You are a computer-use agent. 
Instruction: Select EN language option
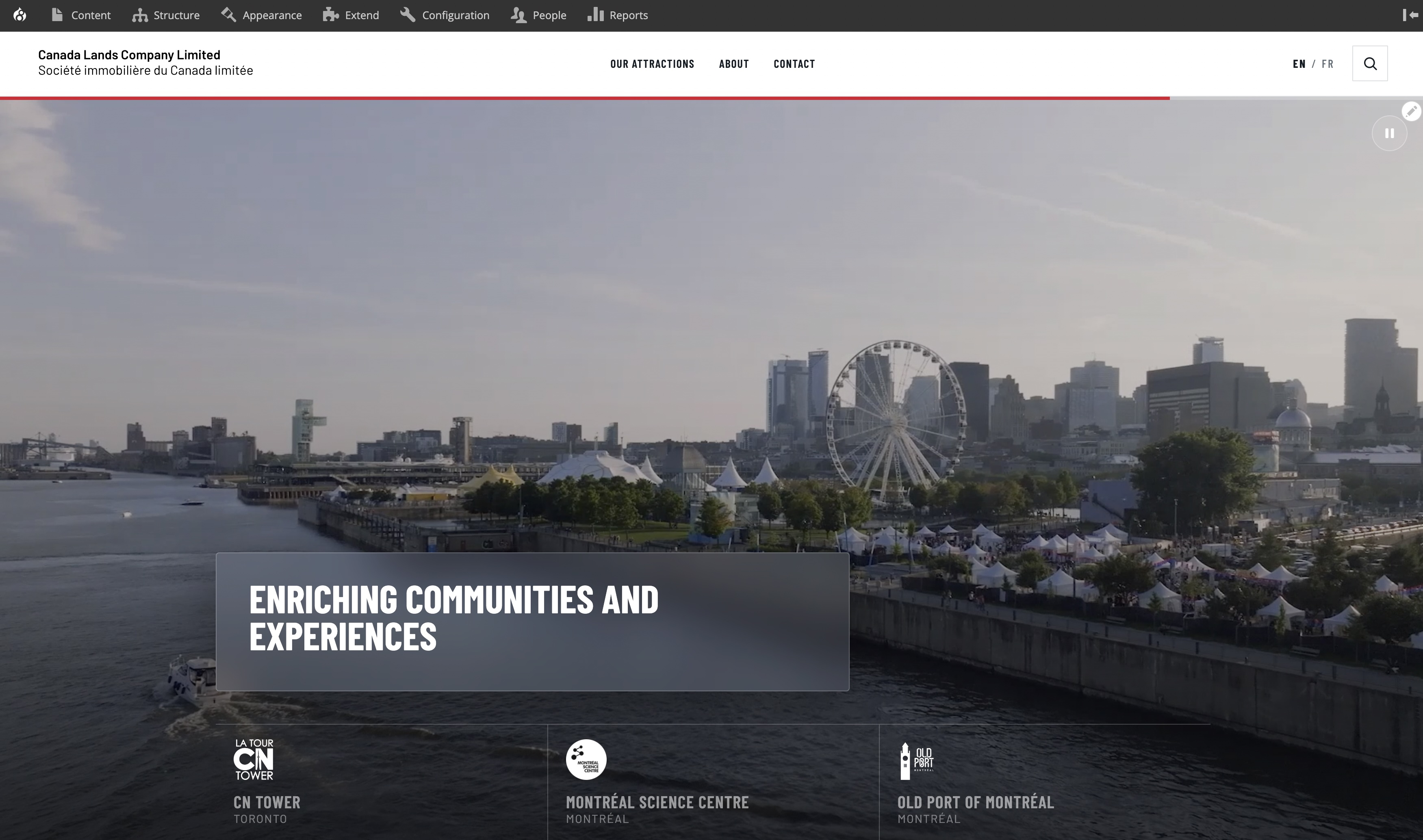pos(1299,64)
